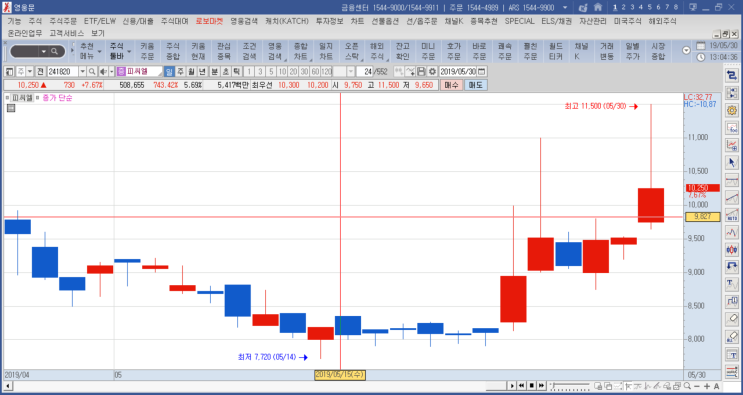Click the 매도 (sell) button
The width and height of the screenshot is (743, 395).
coord(475,85)
